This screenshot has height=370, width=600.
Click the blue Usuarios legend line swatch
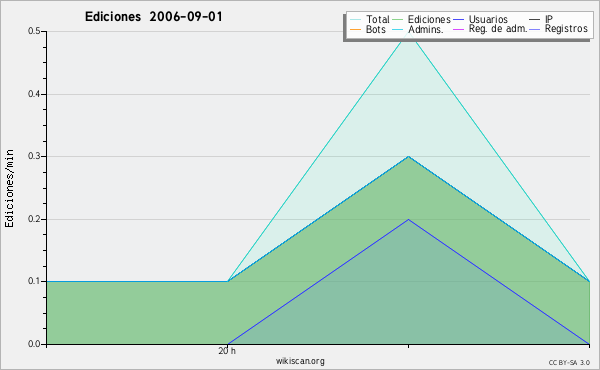coord(458,19)
